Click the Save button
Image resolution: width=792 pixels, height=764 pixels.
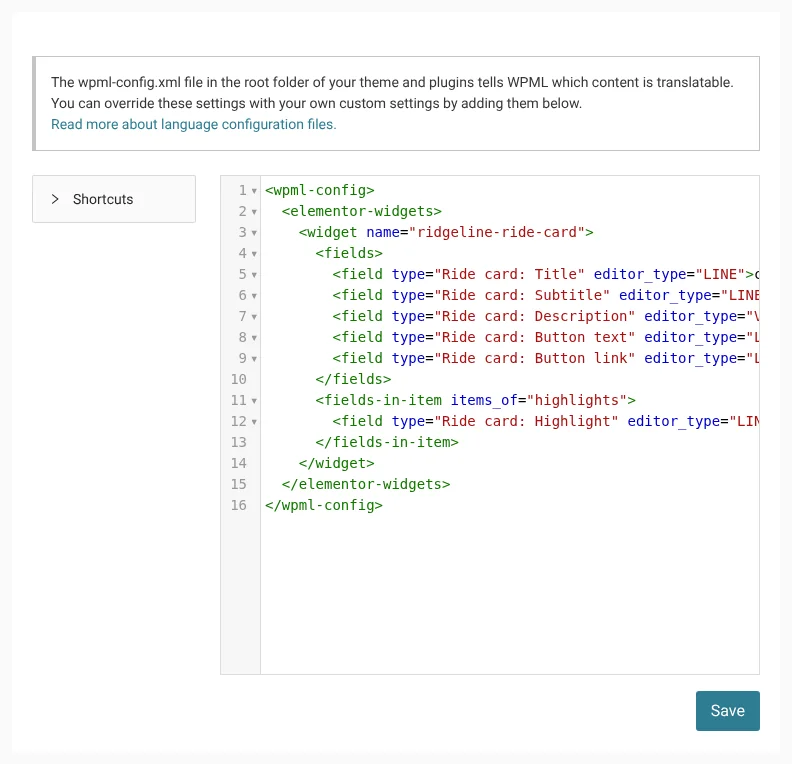click(x=727, y=710)
